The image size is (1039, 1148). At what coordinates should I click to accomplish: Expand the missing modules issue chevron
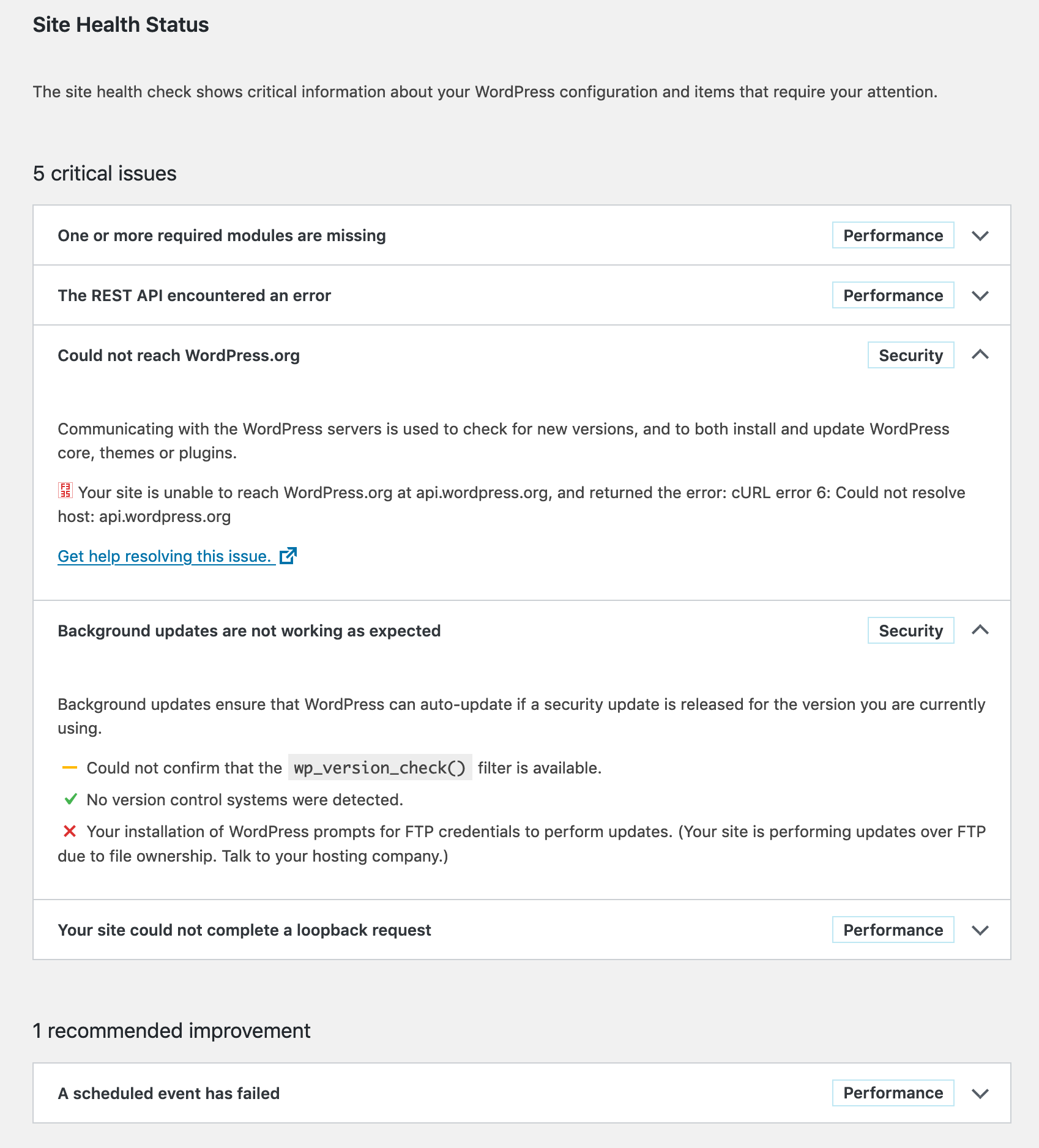pos(980,236)
